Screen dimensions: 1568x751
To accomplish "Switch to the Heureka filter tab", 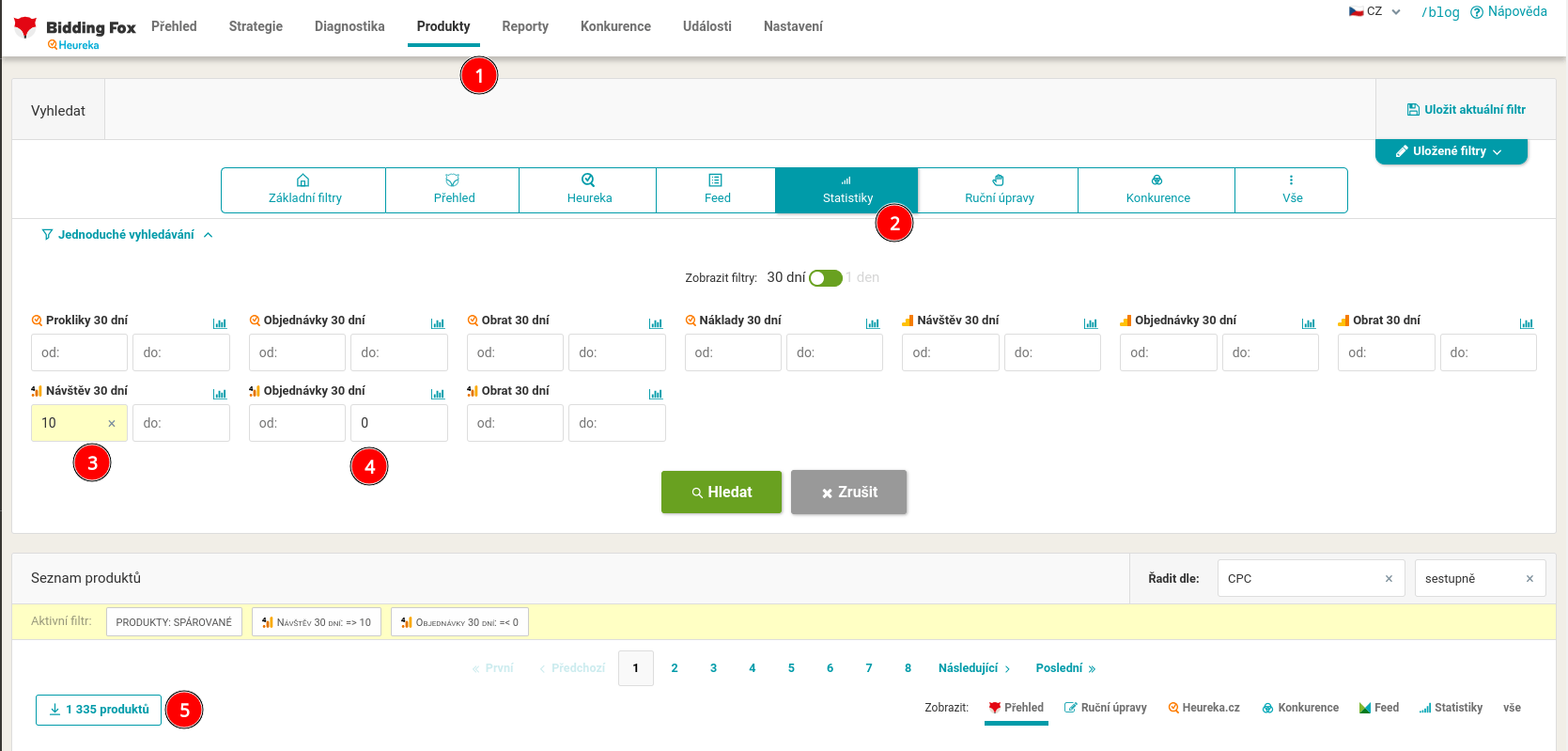I will (588, 190).
